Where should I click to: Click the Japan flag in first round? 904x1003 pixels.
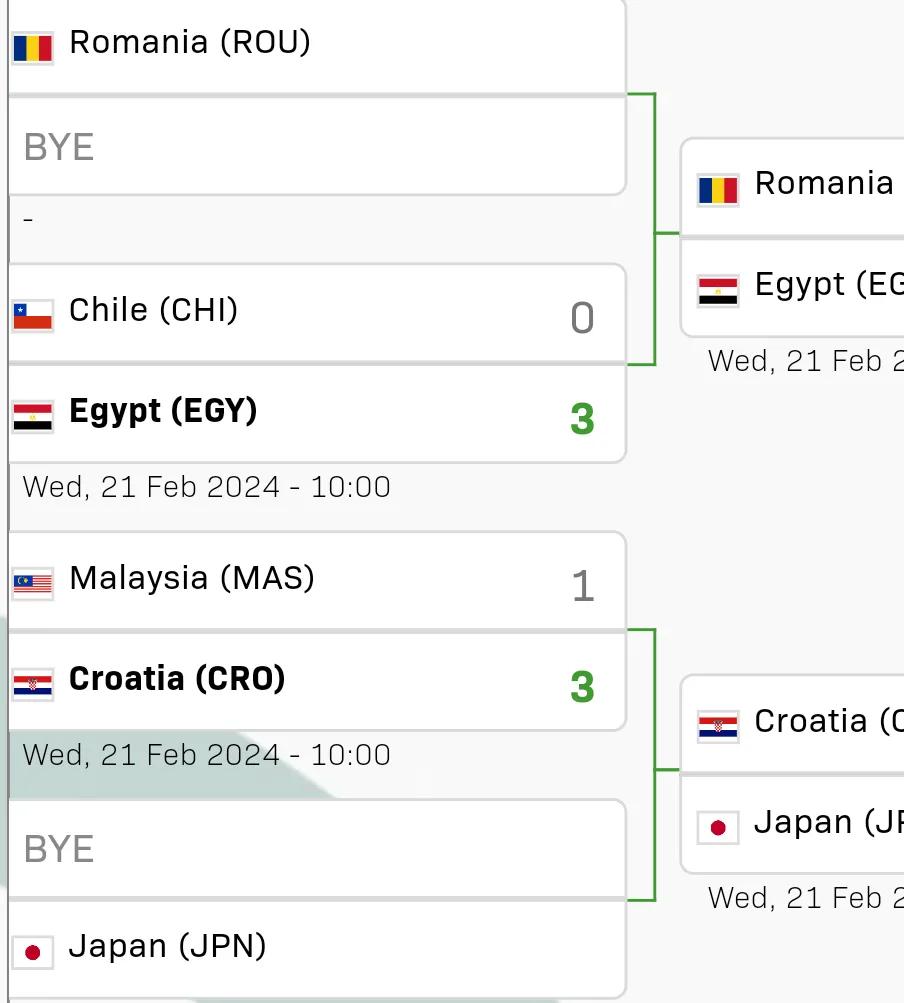click(33, 952)
